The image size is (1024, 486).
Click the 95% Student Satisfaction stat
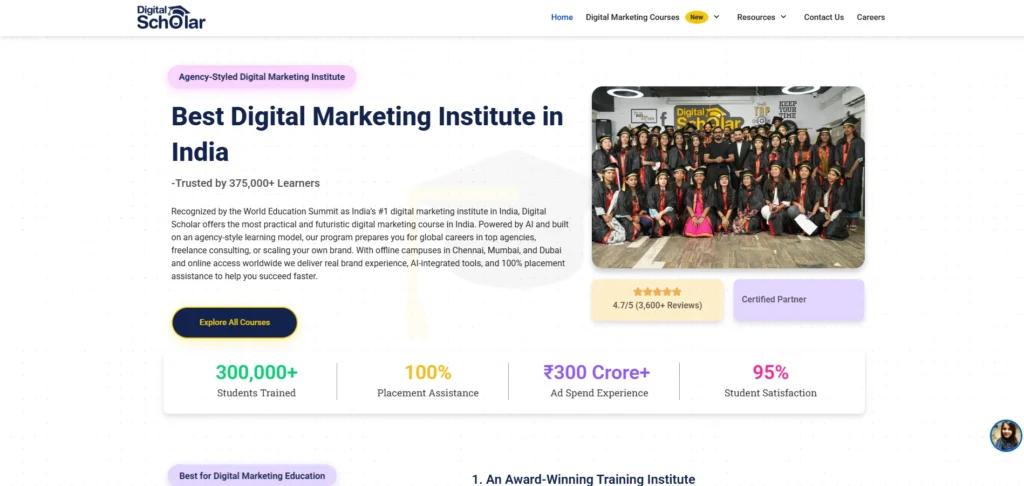click(770, 381)
